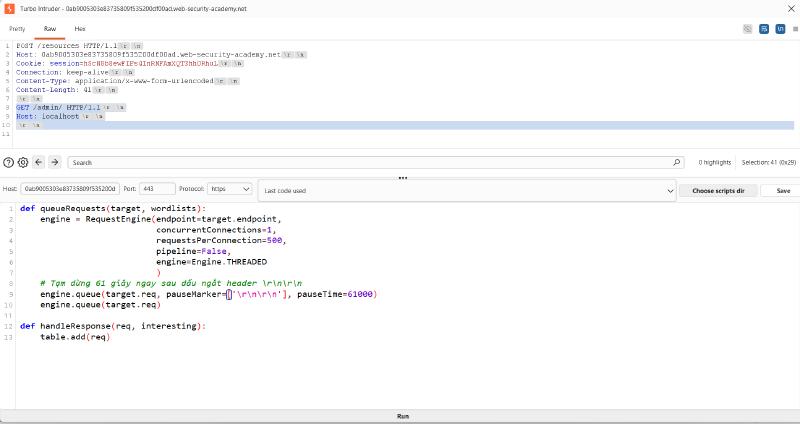Click the magnifier icon in search box
800x424 pixels.
coord(677,162)
